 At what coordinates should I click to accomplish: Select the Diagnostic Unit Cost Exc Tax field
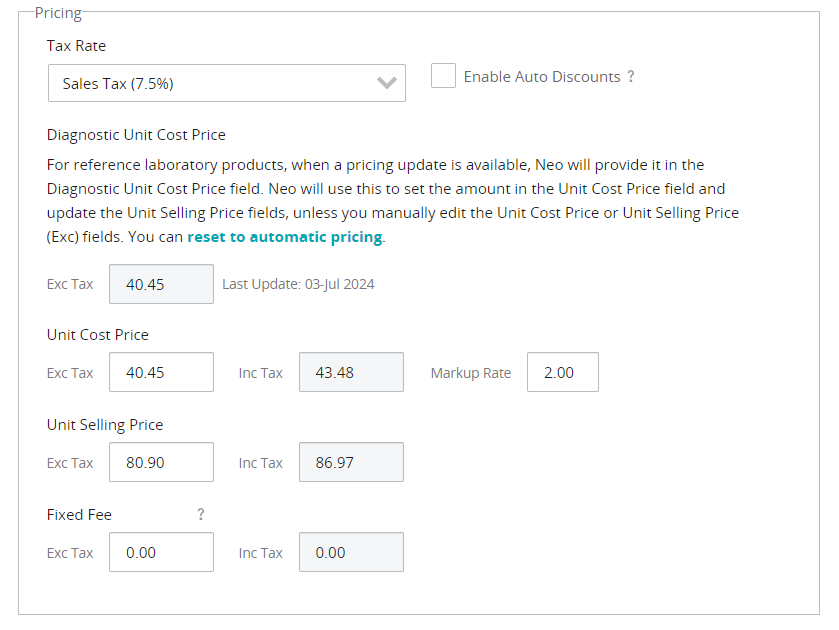tap(161, 284)
